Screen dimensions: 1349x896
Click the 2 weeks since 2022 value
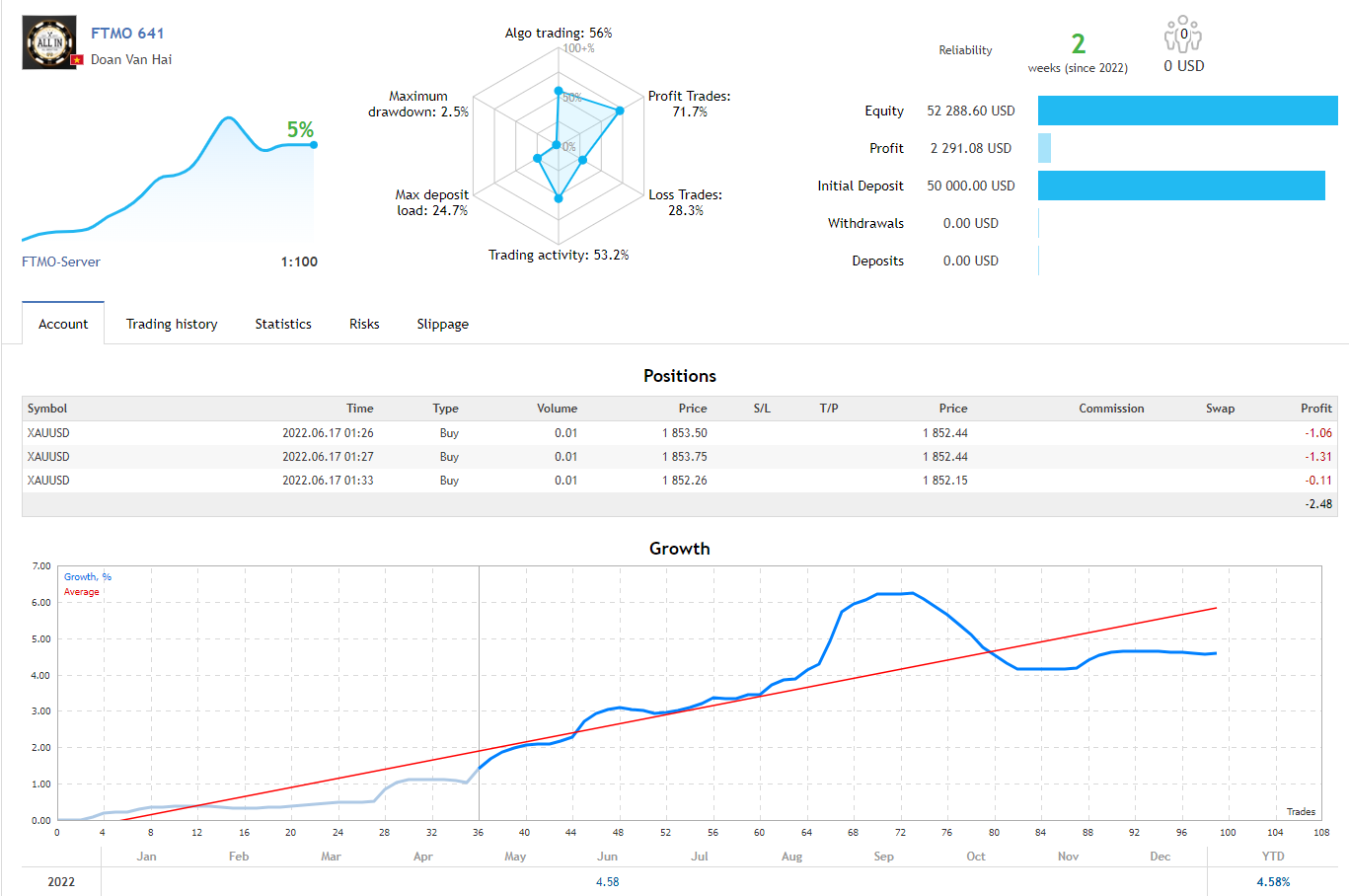pyautogui.click(x=1078, y=52)
